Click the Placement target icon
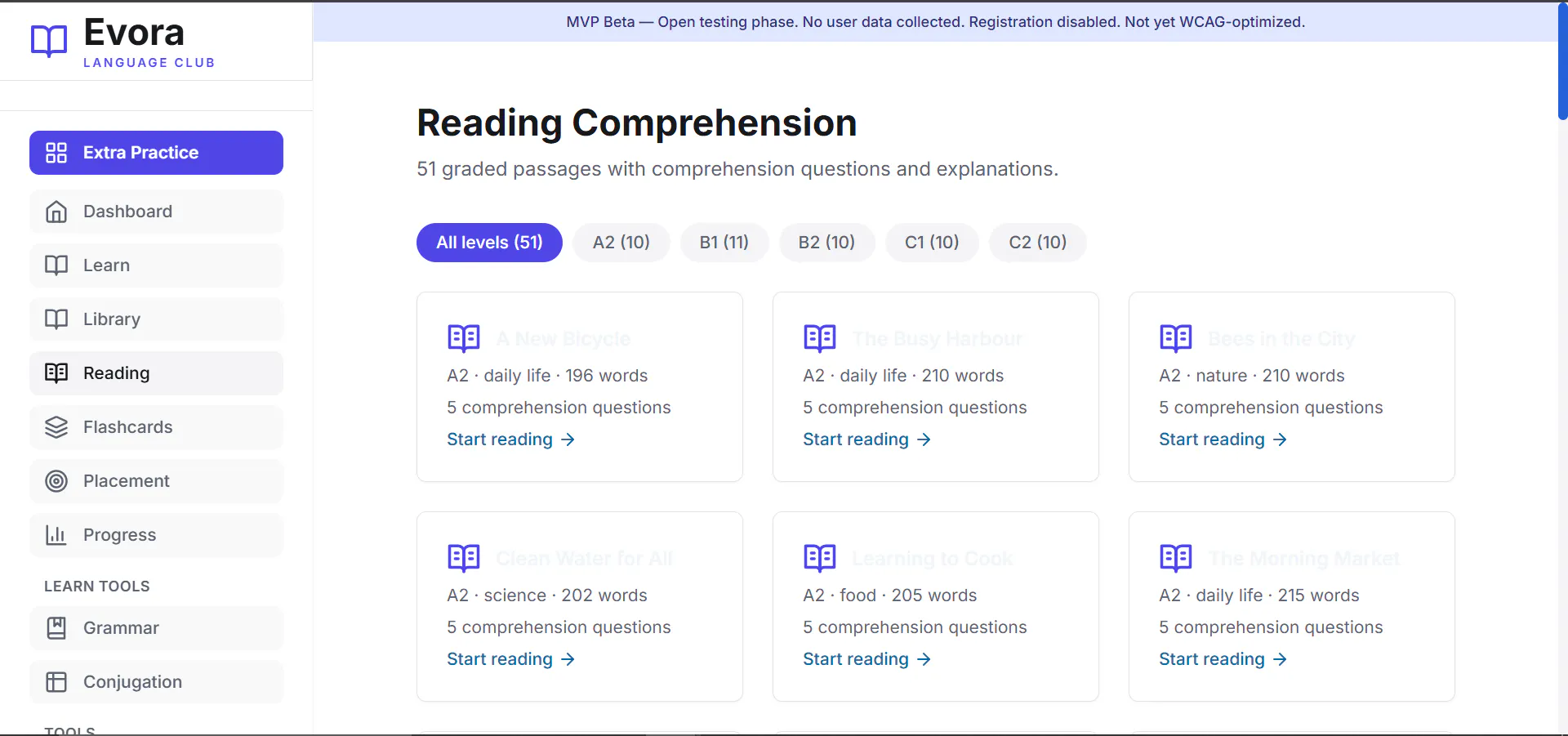This screenshot has height=736, width=1568. tap(56, 481)
